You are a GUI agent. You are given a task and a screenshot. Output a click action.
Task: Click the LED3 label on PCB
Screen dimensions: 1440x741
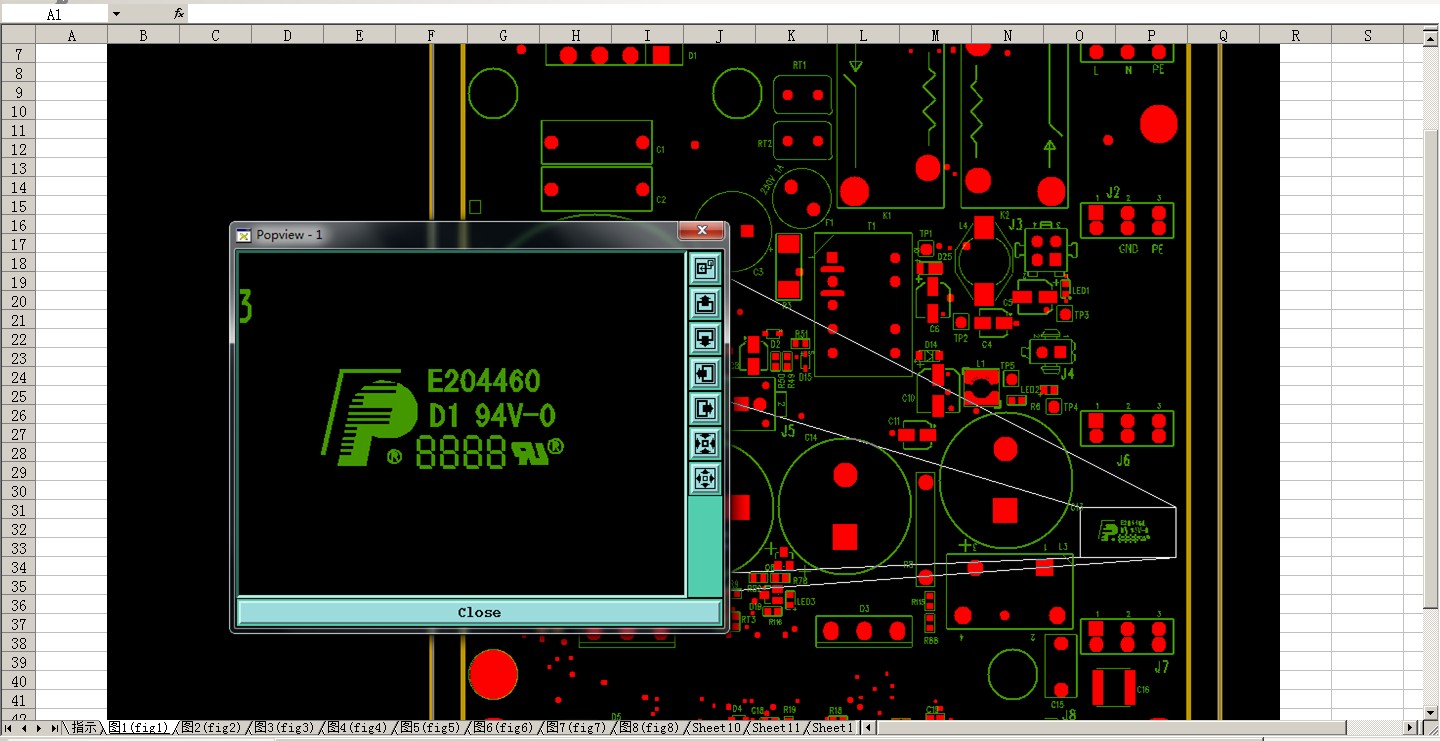coord(806,601)
